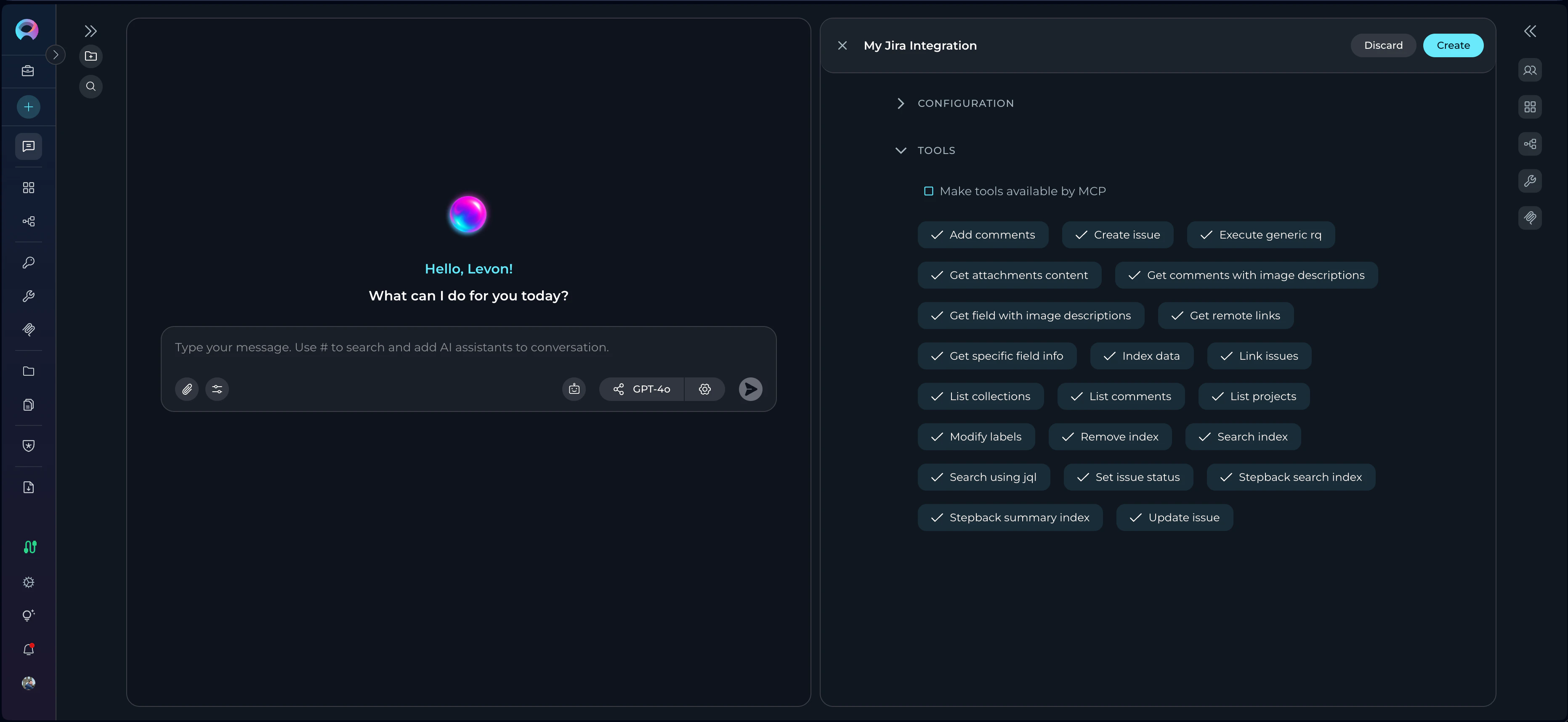Open the search magnifier icon
Screen dimensions: 1568x722
[91, 86]
